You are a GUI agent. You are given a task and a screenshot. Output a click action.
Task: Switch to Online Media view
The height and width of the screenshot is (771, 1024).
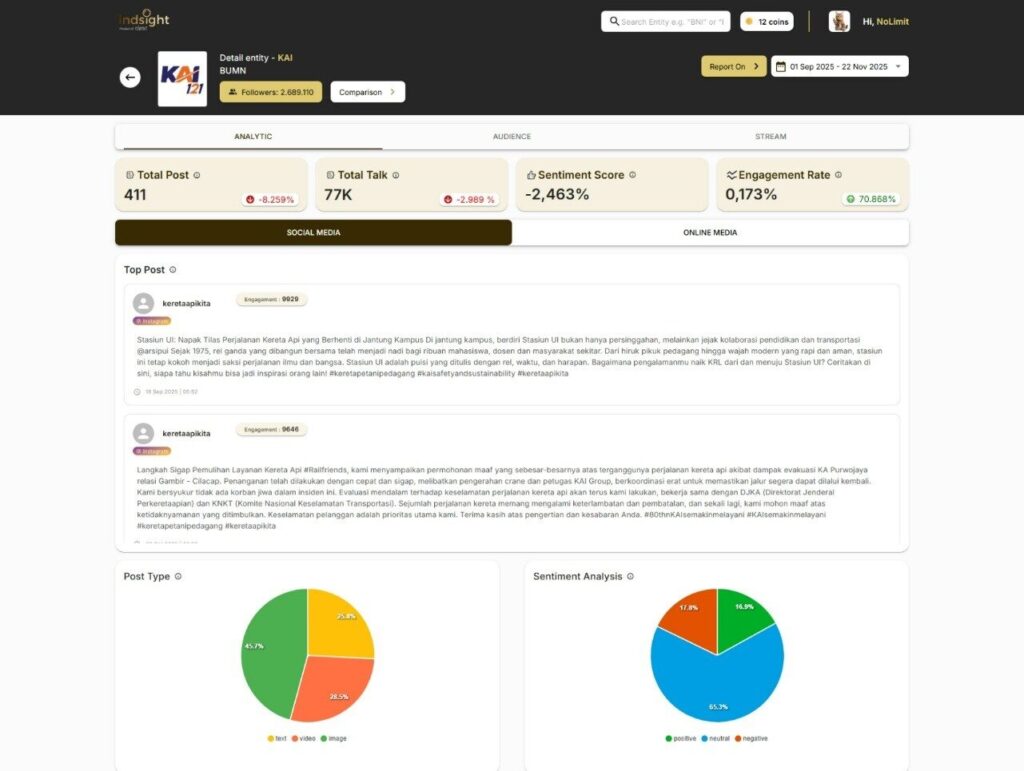(x=710, y=232)
